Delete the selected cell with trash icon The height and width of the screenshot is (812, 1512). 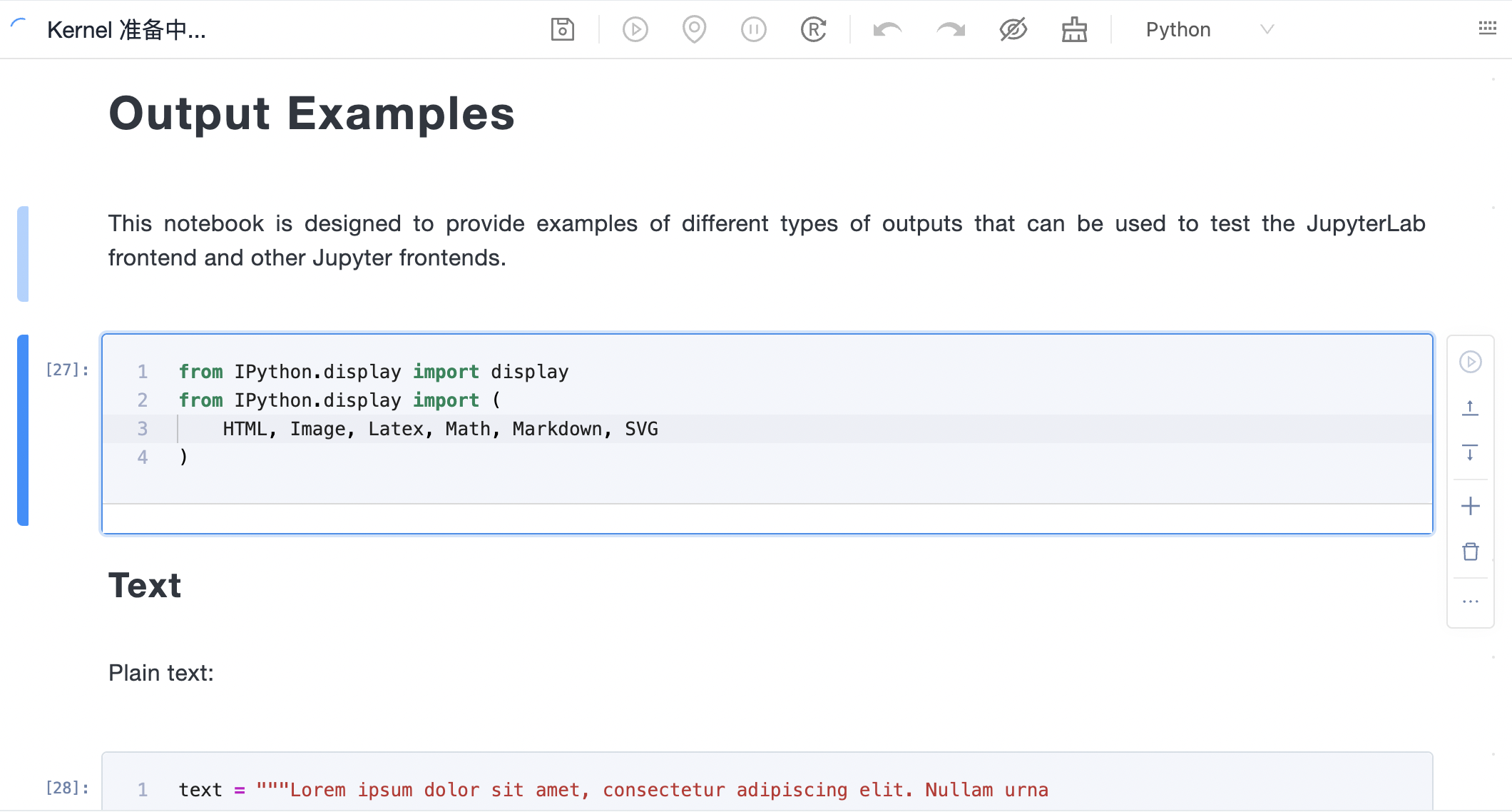[1470, 551]
